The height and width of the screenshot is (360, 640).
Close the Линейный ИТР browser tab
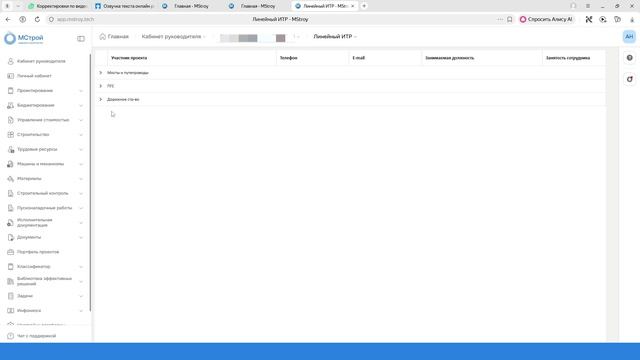(x=353, y=6)
